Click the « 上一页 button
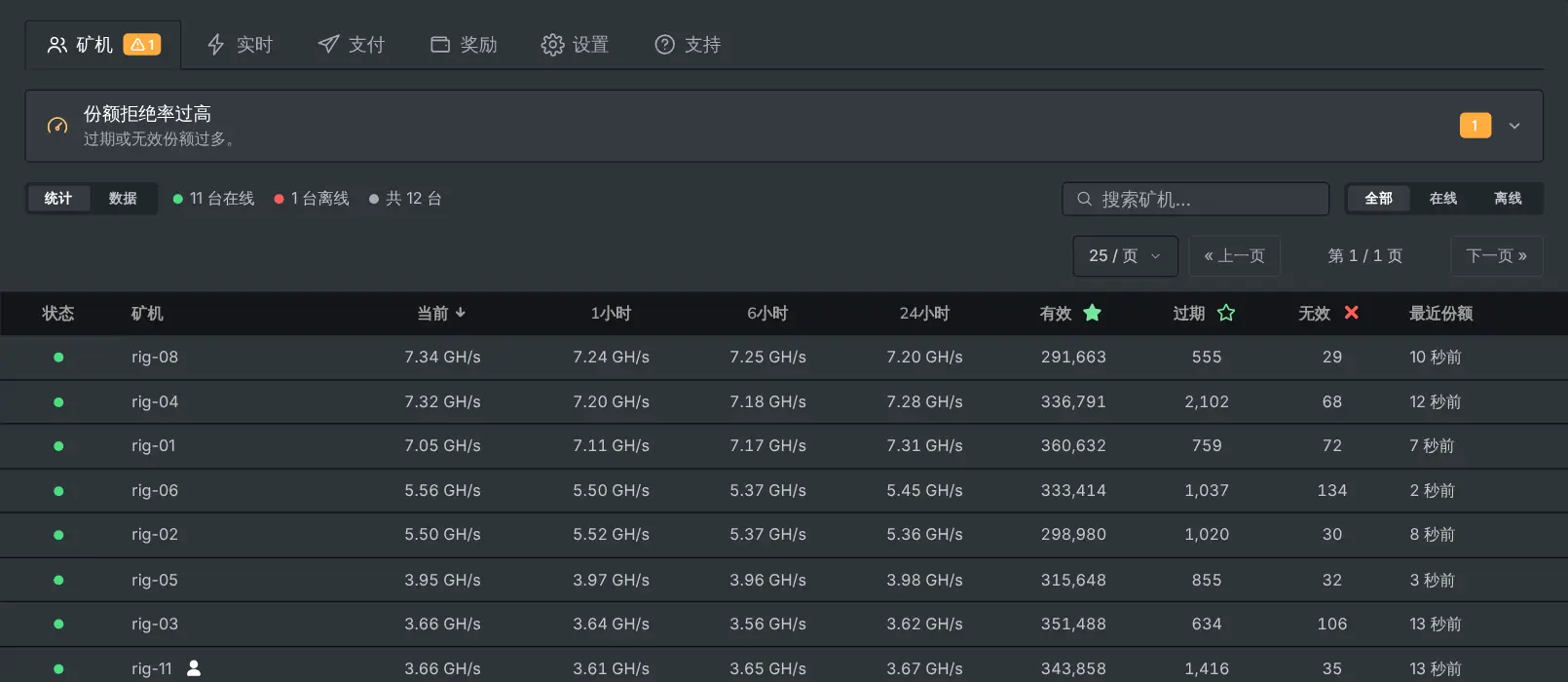1568x682 pixels. [x=1235, y=256]
